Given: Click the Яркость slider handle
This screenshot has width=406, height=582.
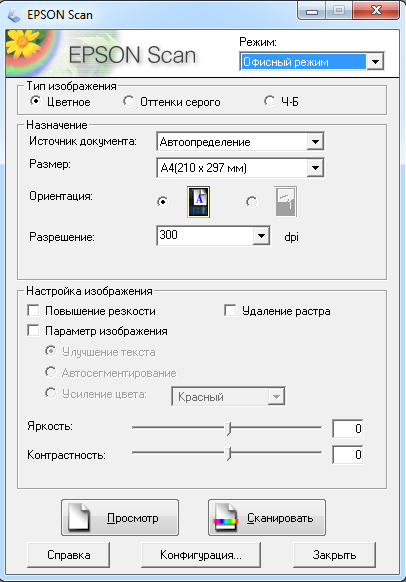Looking at the screenshot, I should [x=229, y=428].
